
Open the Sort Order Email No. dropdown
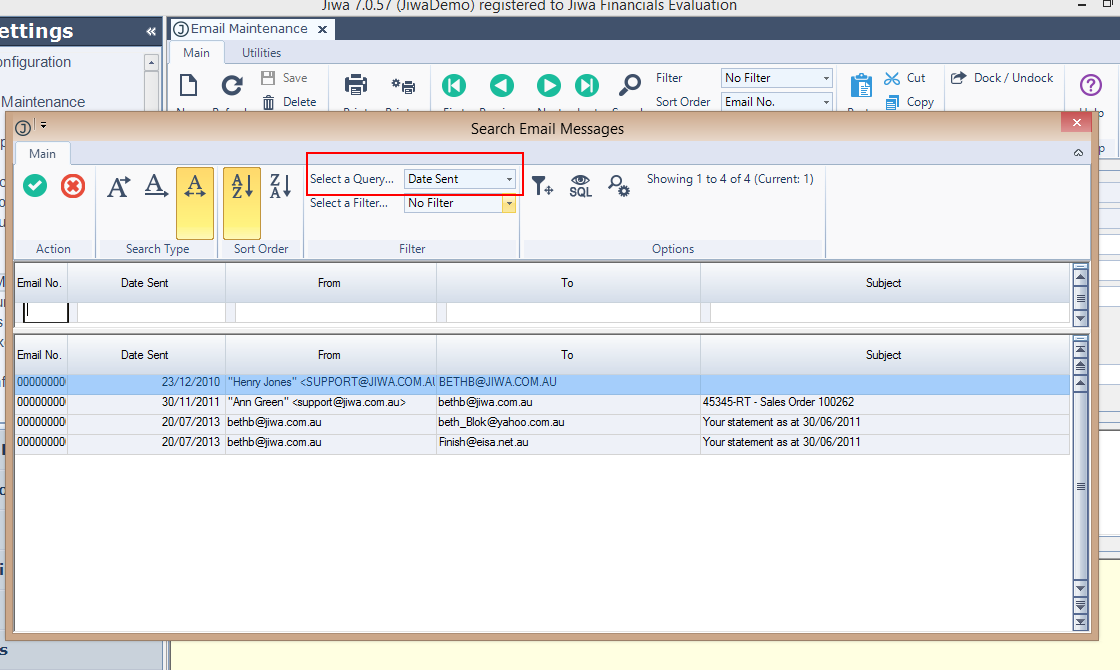(826, 102)
